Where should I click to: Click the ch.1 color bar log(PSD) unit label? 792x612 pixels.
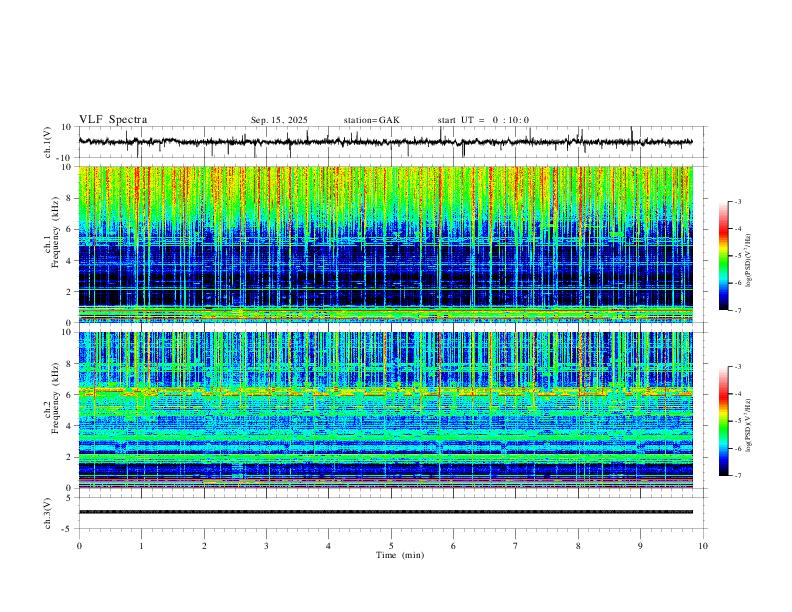(x=748, y=261)
